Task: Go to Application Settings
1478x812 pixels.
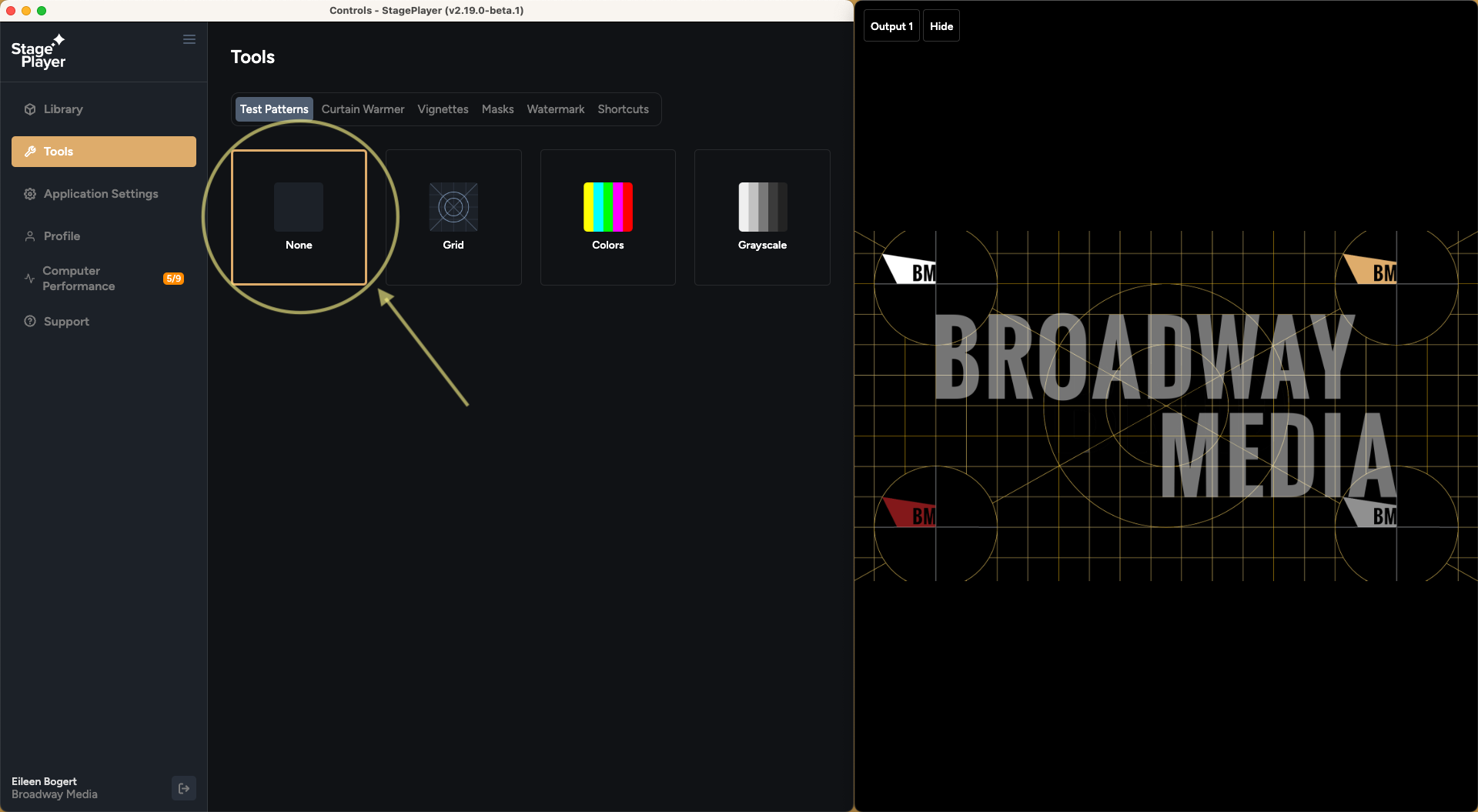Action: click(104, 194)
